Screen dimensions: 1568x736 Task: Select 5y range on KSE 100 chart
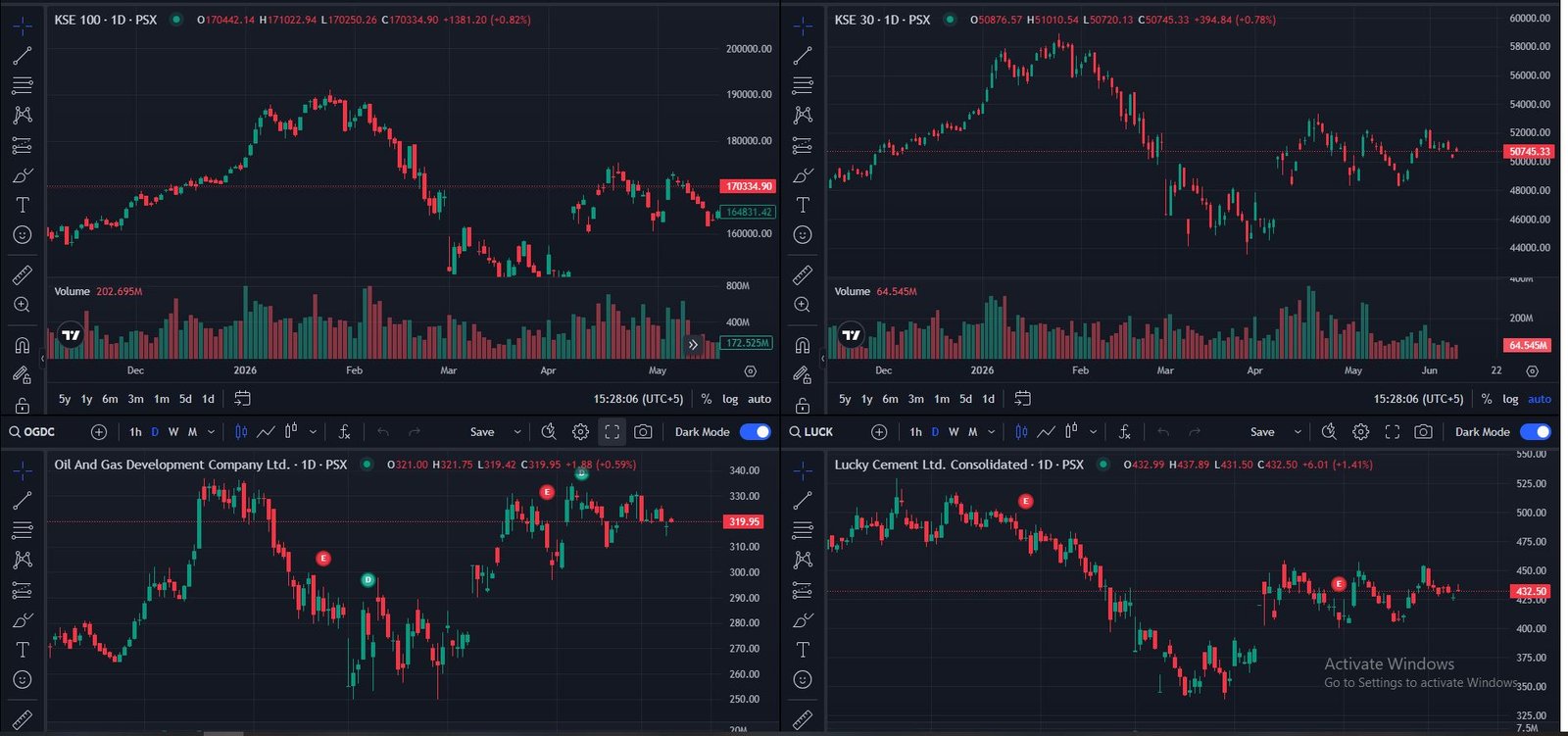tap(65, 399)
